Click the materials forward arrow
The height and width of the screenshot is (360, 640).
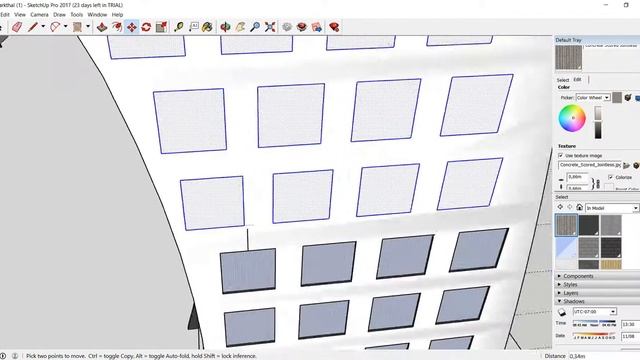[570, 207]
